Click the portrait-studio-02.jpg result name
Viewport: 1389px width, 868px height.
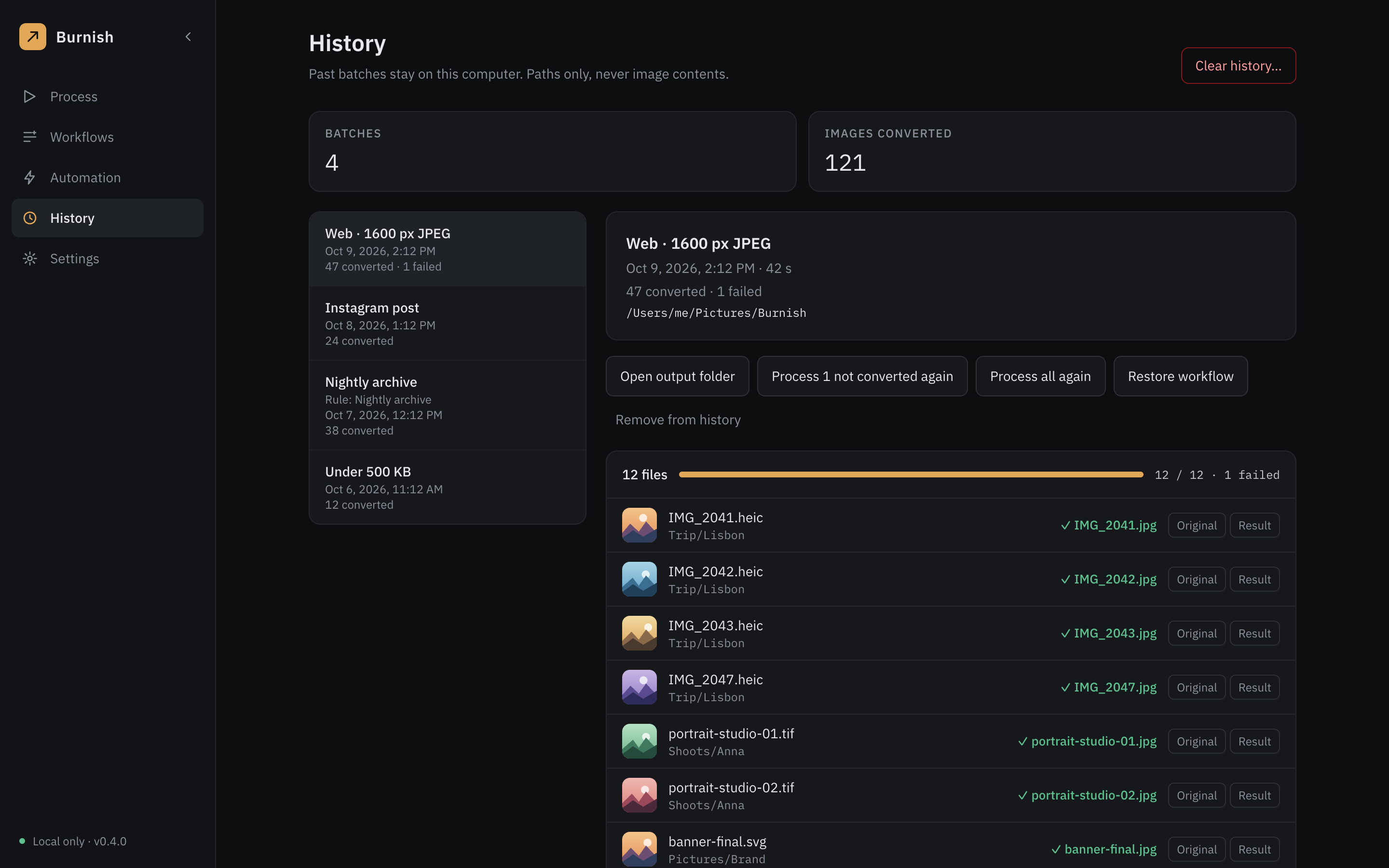pyautogui.click(x=1093, y=795)
